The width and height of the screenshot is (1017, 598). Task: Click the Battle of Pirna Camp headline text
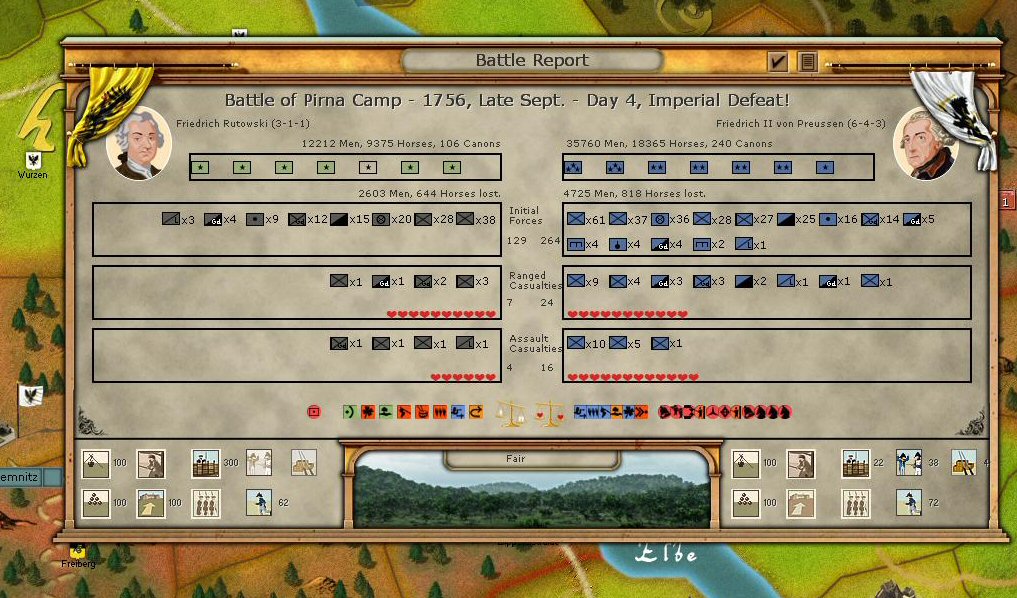pos(506,100)
